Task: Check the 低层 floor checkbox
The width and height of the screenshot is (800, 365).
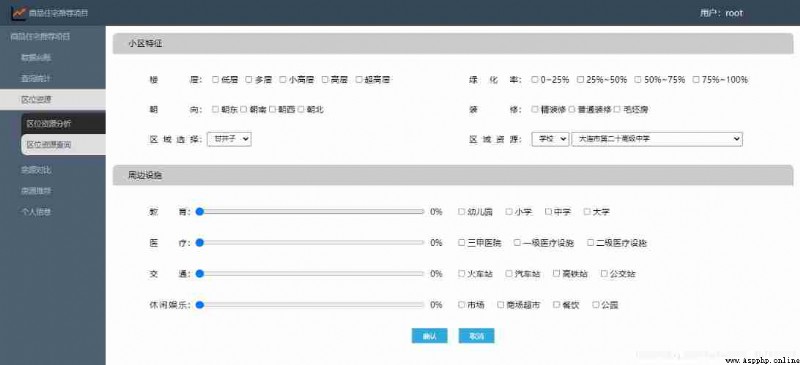Action: [215, 80]
